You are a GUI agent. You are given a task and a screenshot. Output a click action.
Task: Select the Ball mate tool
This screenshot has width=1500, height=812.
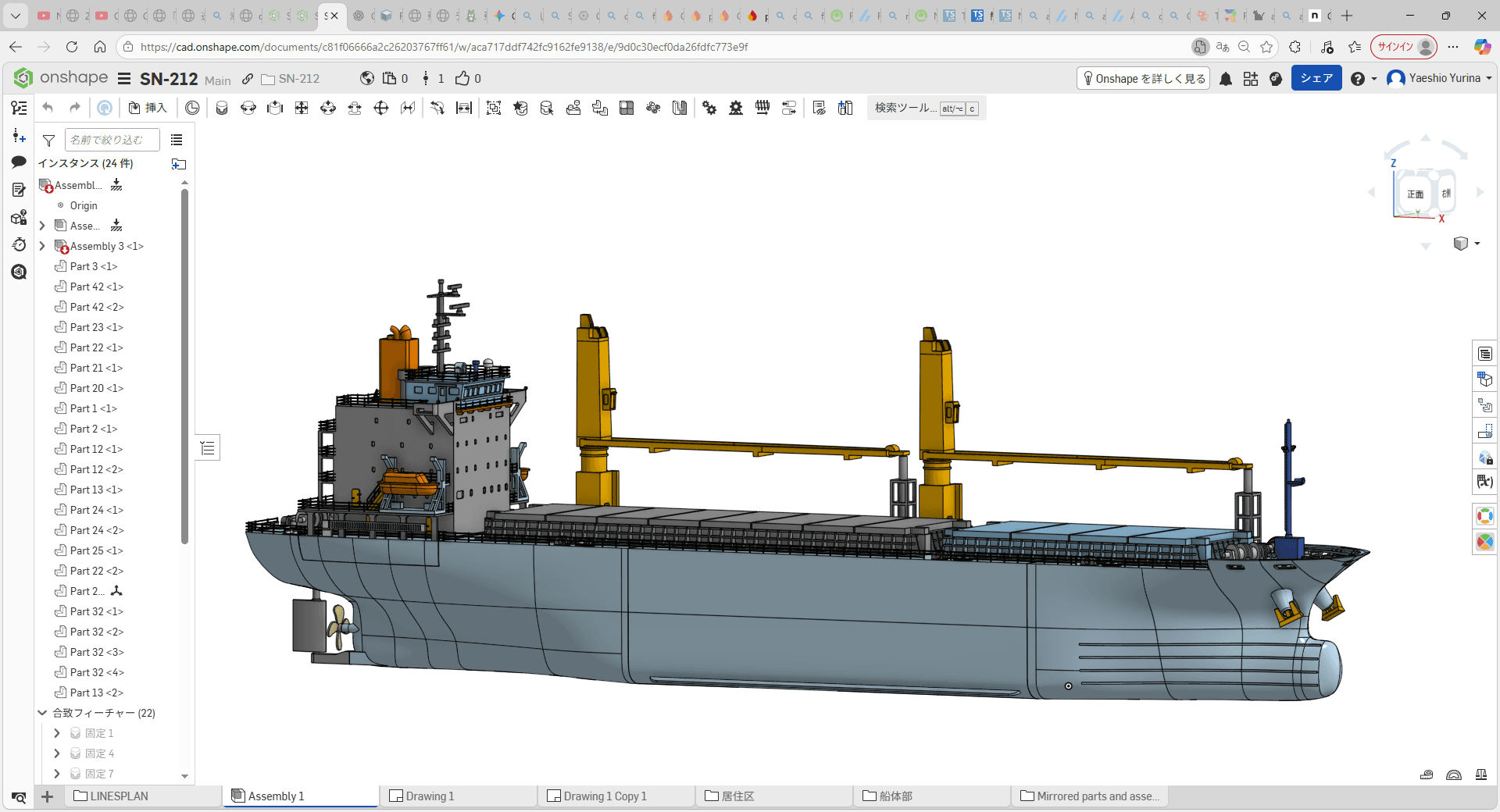[x=381, y=108]
